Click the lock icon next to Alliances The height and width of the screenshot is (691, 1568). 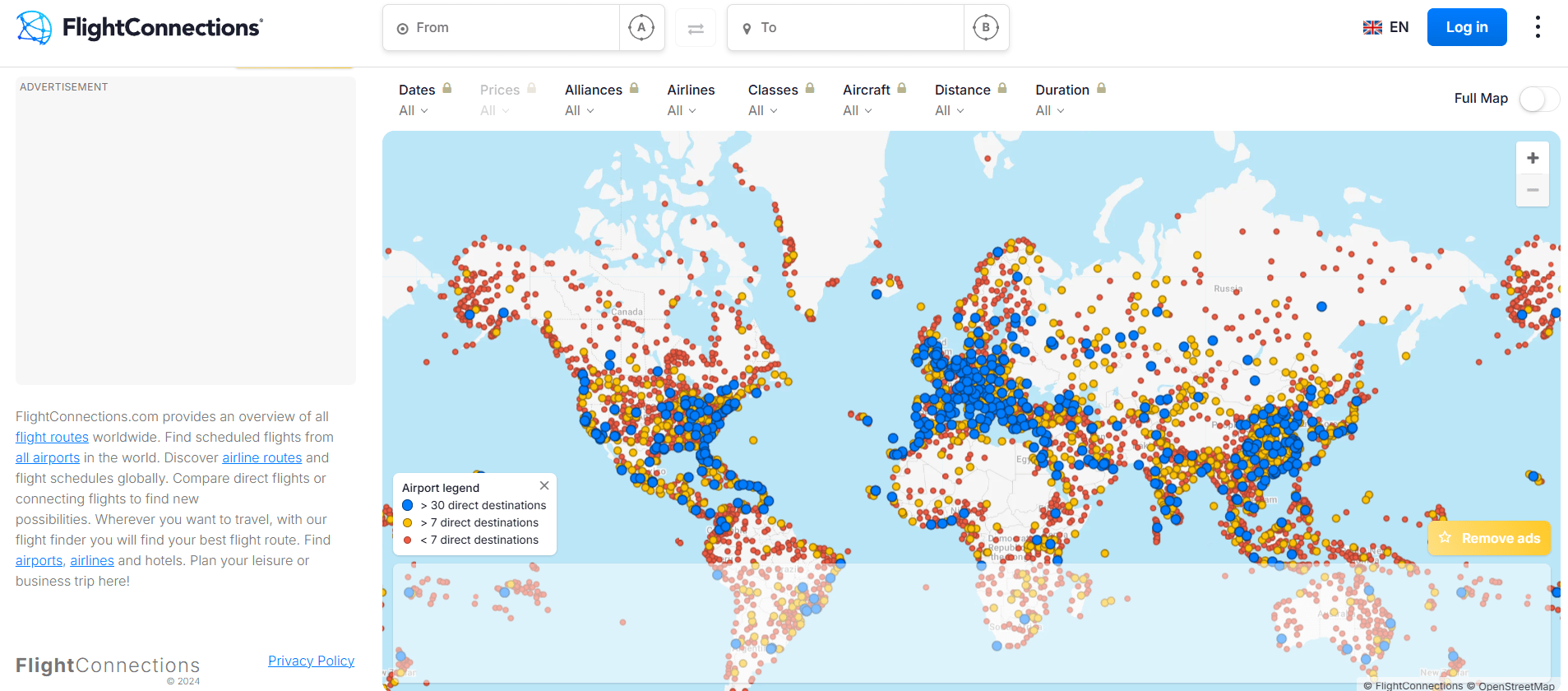(634, 88)
